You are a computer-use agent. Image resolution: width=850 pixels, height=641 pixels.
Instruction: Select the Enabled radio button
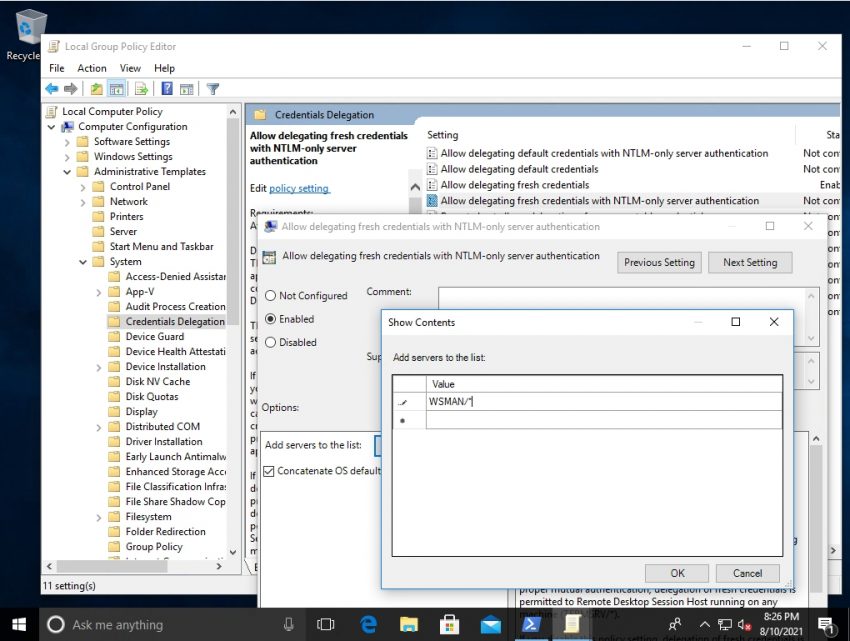click(270, 319)
